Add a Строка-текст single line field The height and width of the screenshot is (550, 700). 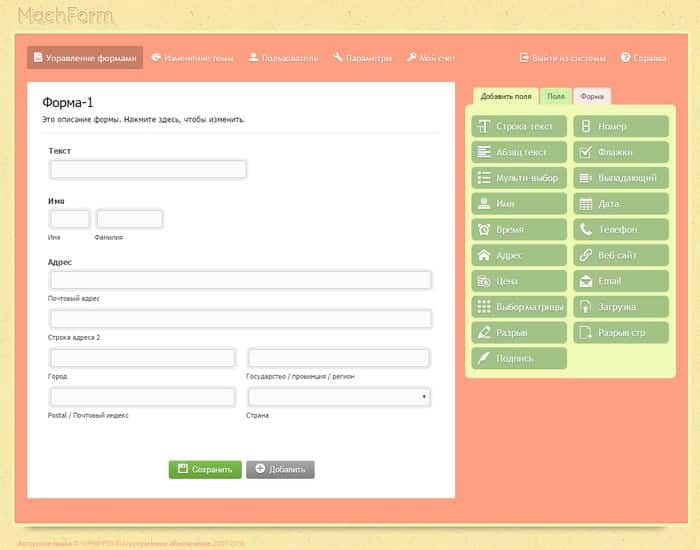pyautogui.click(x=519, y=126)
